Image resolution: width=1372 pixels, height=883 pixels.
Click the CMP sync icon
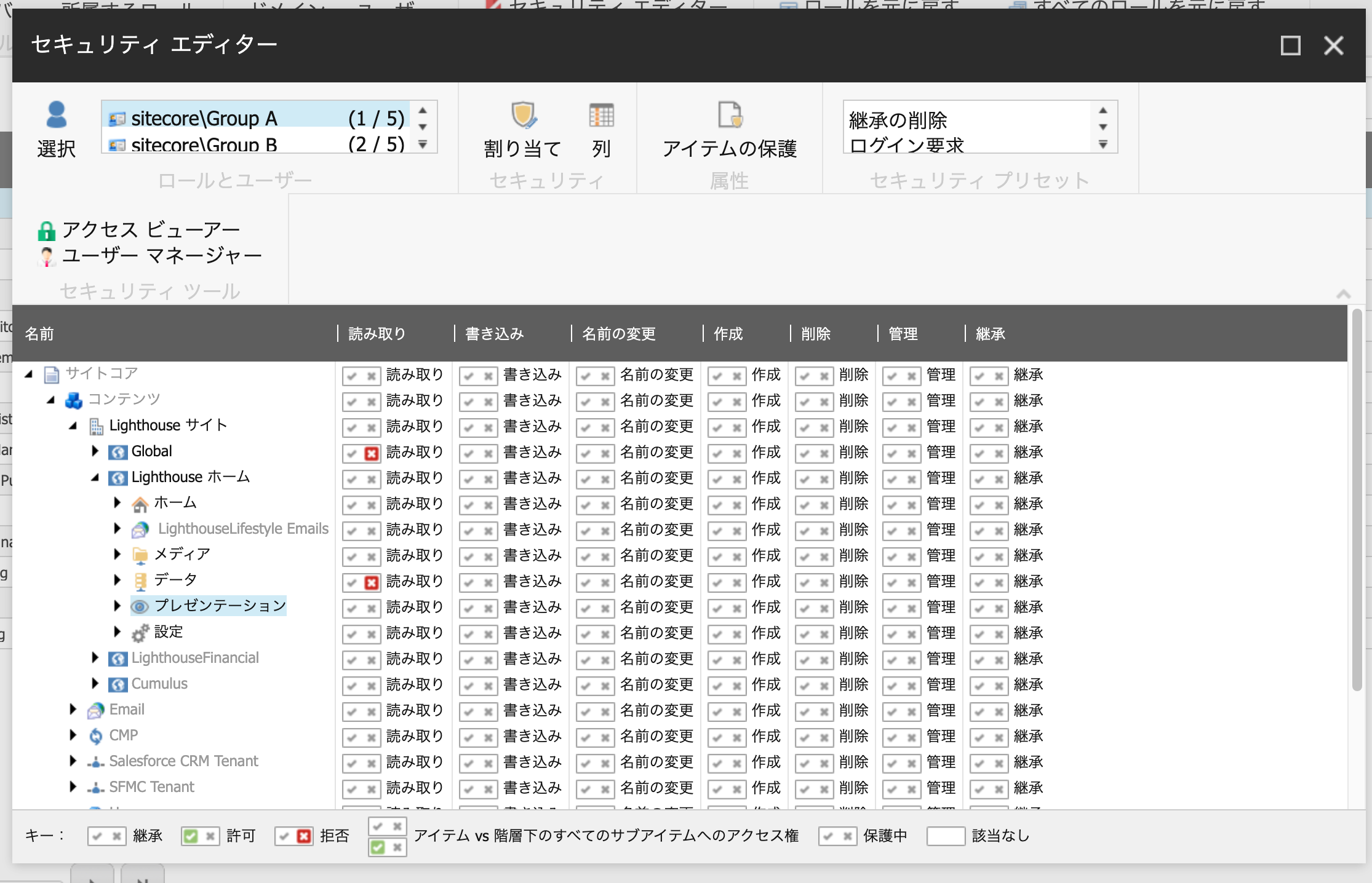click(96, 736)
